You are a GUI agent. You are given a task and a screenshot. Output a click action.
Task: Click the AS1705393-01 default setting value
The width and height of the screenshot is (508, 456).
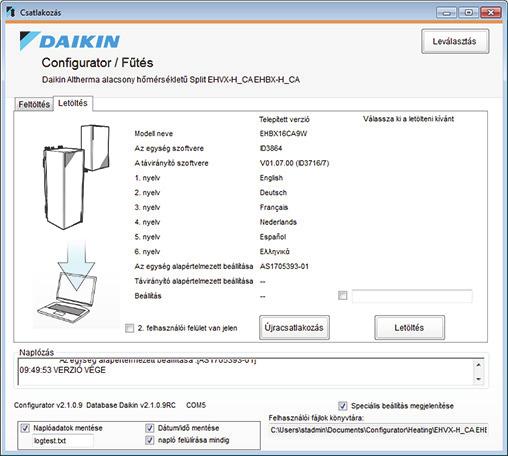284,266
